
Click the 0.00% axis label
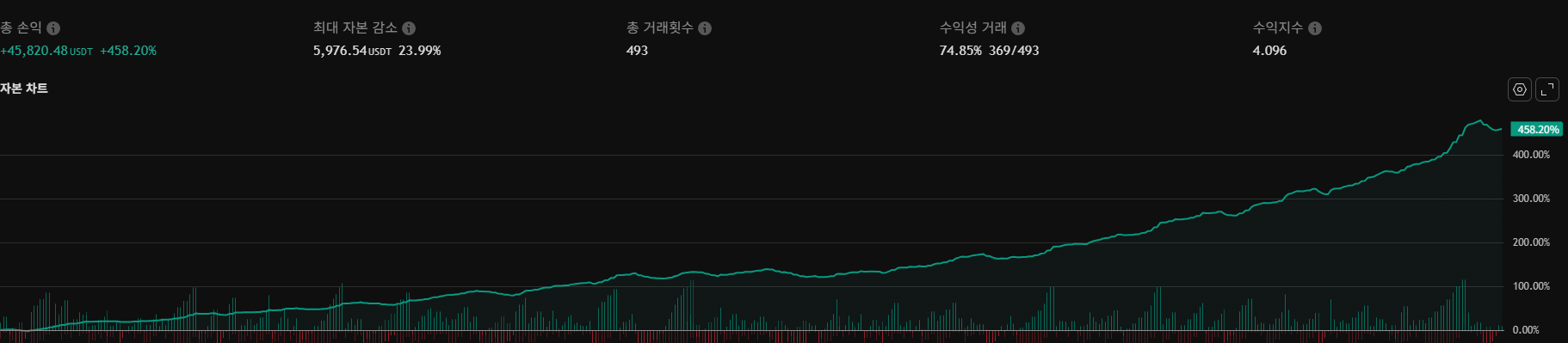pos(1526,330)
